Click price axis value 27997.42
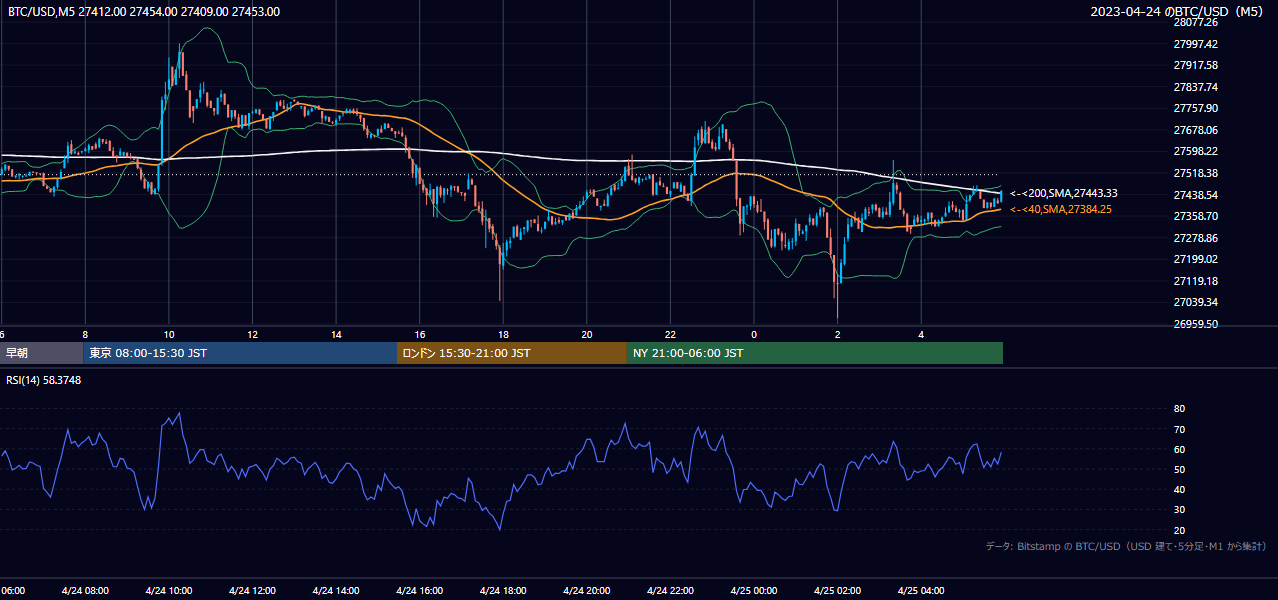The image size is (1278, 600). [x=1195, y=44]
